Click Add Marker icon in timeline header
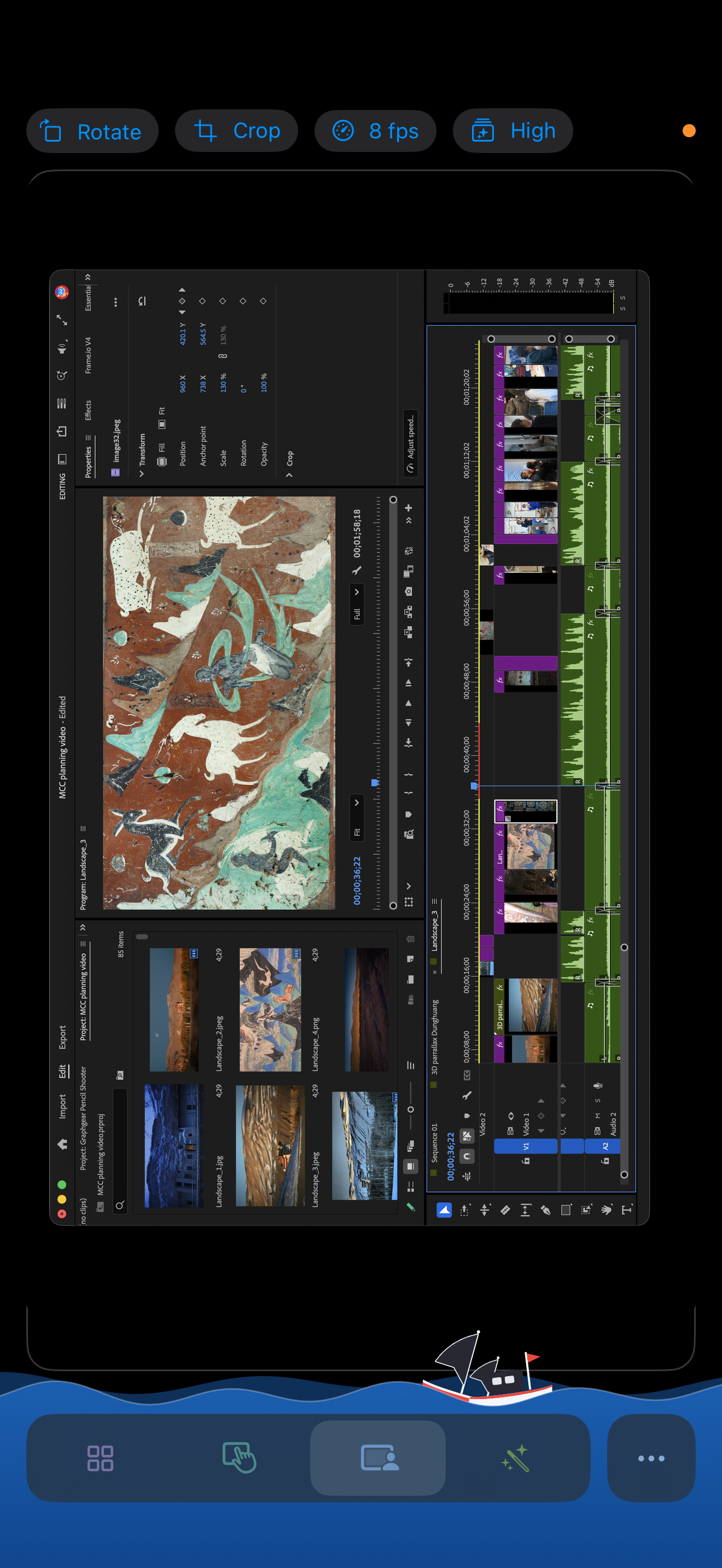The height and width of the screenshot is (1568, 722). coord(467,1116)
